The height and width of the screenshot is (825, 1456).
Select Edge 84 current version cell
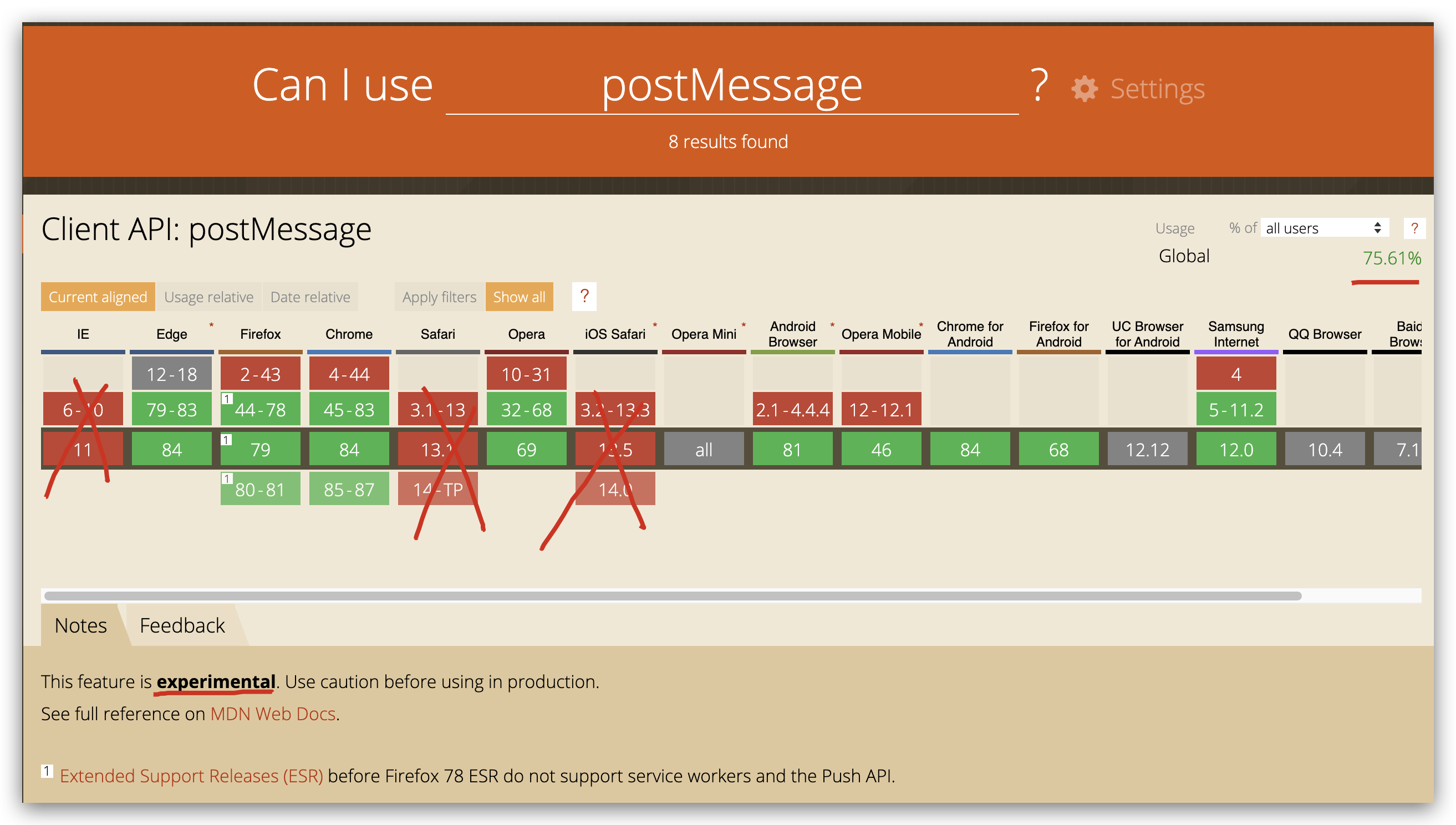(x=172, y=449)
